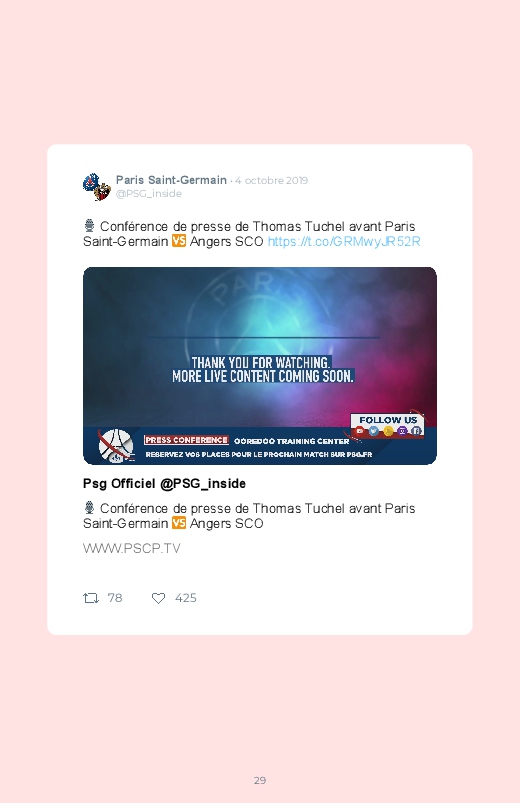Open the Paris Saint-Germain profile avatar

click(x=97, y=187)
